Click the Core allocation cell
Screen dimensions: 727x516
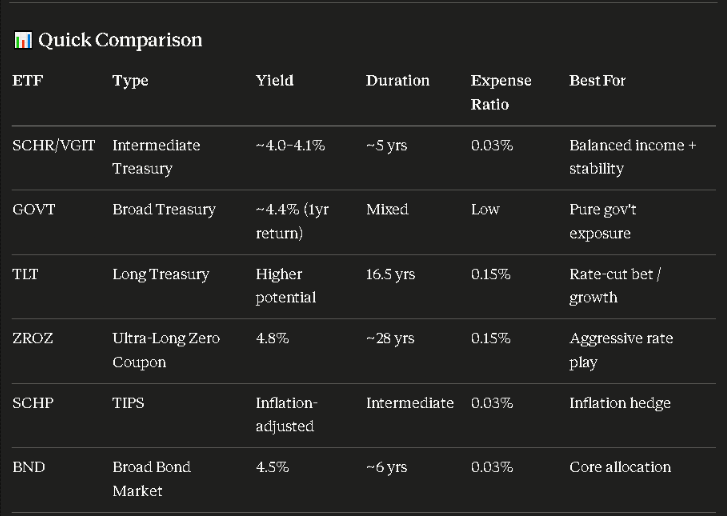click(620, 467)
